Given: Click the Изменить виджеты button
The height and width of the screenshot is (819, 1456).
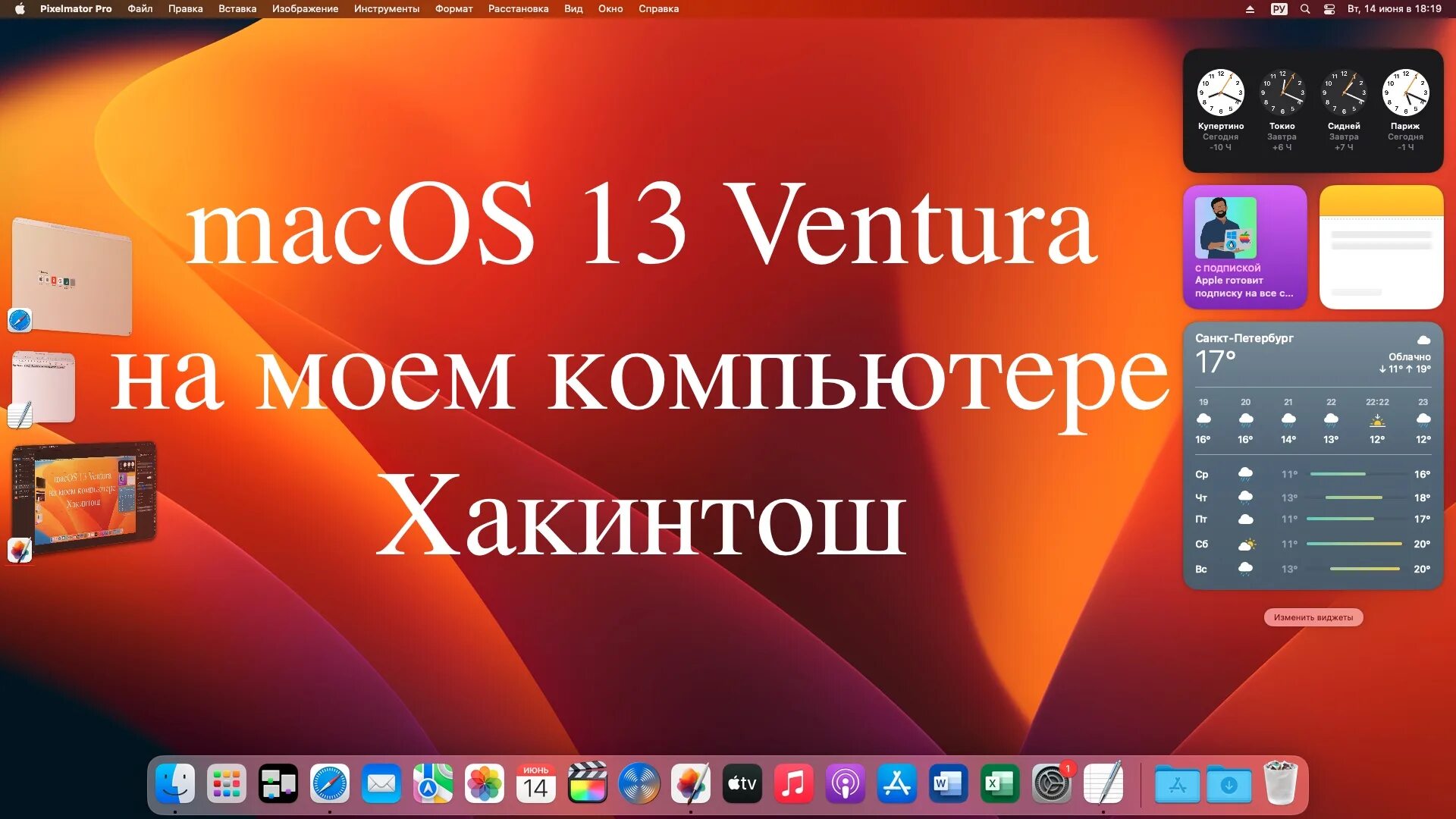Looking at the screenshot, I should point(1313,617).
